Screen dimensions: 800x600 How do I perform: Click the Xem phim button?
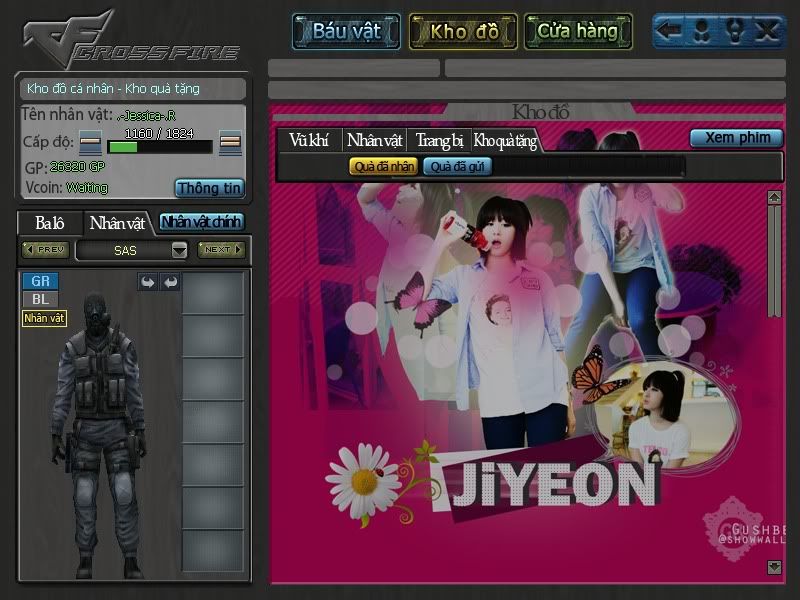736,138
